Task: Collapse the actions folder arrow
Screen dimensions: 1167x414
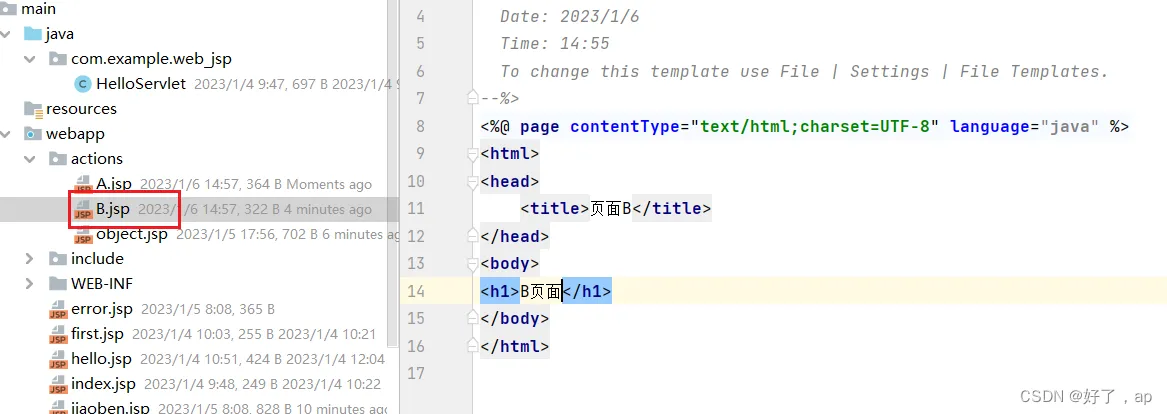Action: (x=31, y=159)
